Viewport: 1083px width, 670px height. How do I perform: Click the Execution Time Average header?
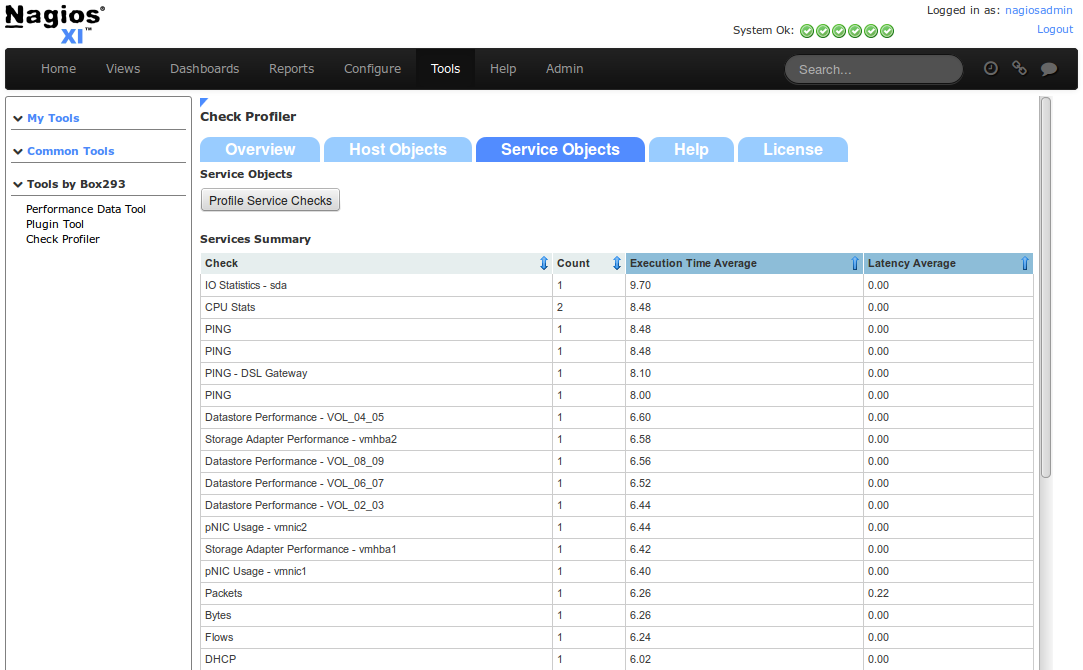[x=745, y=263]
